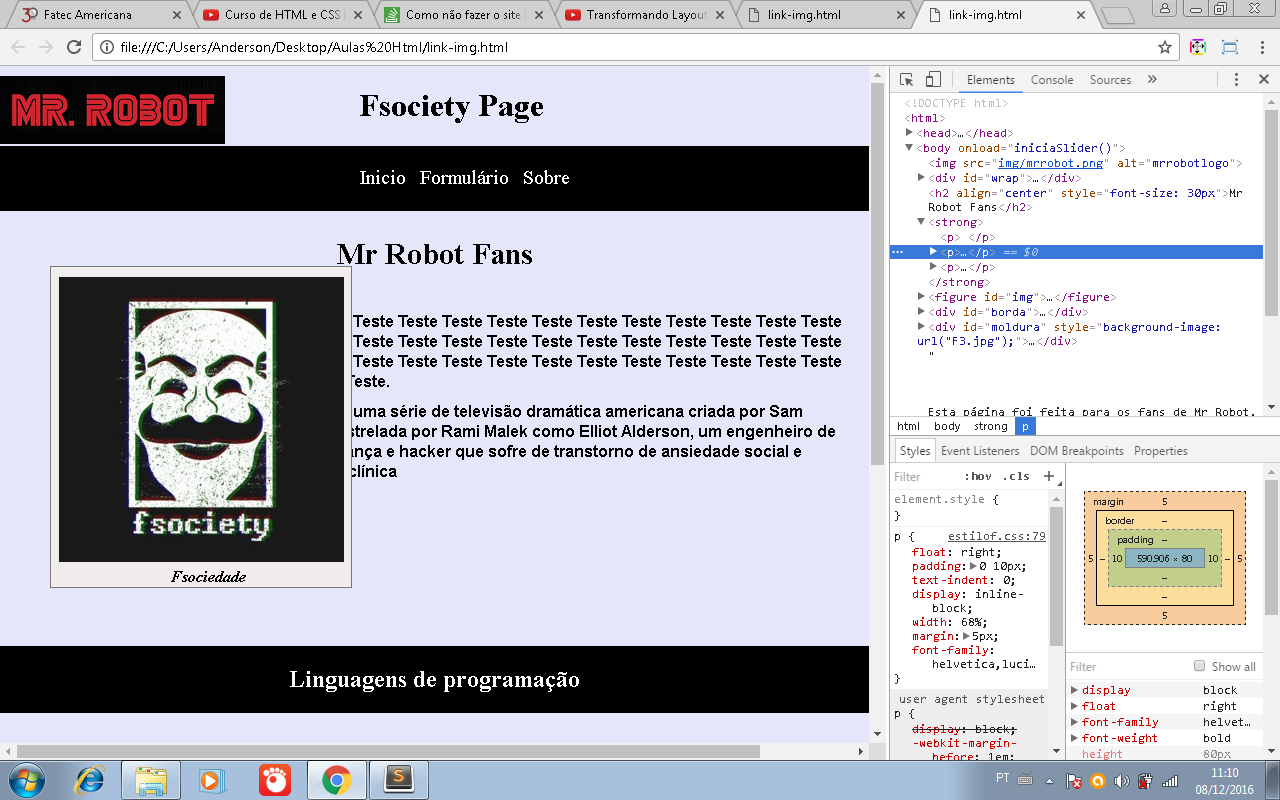
Task: Open the red recorder app in taskbar
Action: coord(274,779)
